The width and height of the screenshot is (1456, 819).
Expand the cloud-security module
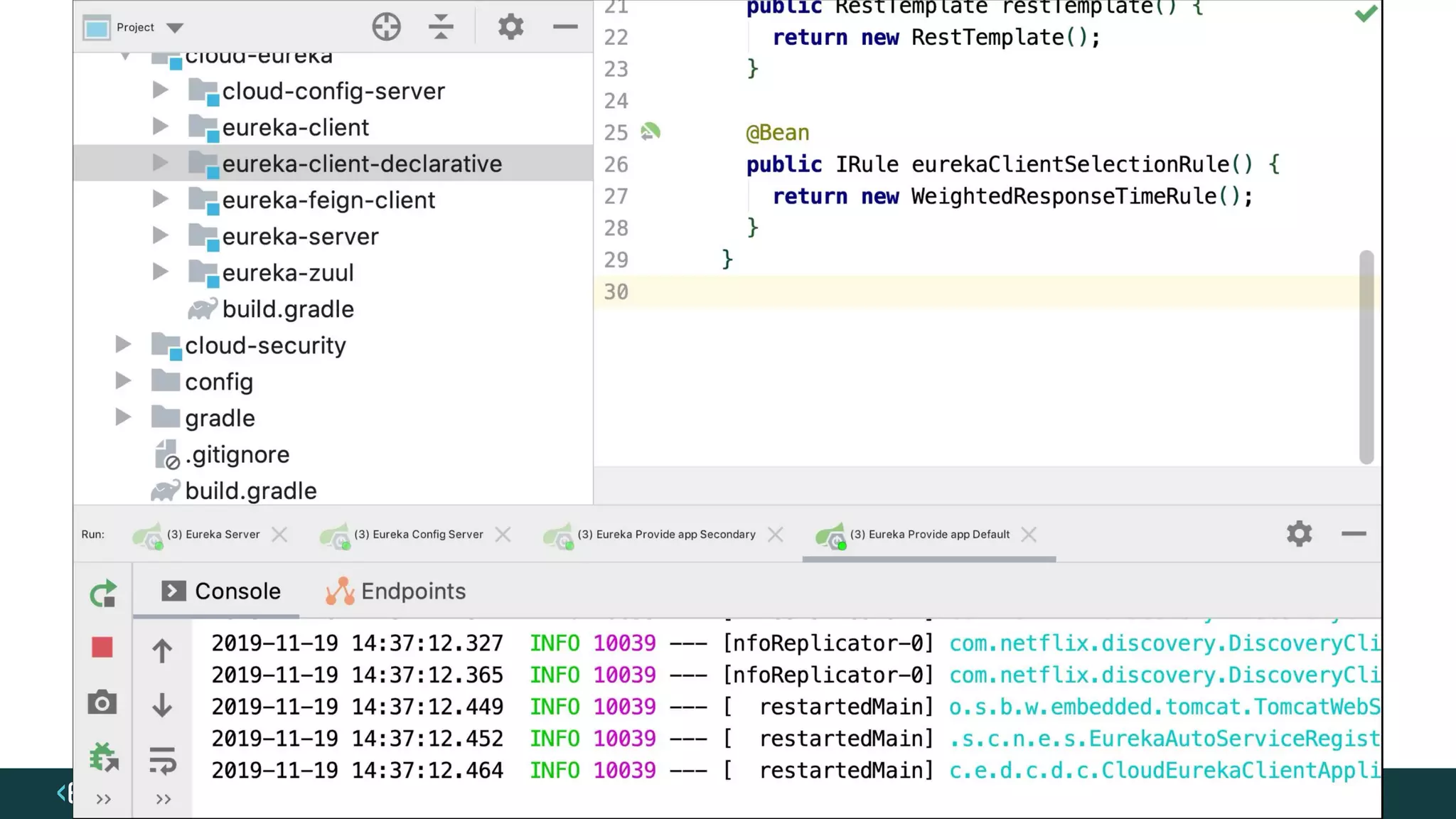[x=124, y=345]
